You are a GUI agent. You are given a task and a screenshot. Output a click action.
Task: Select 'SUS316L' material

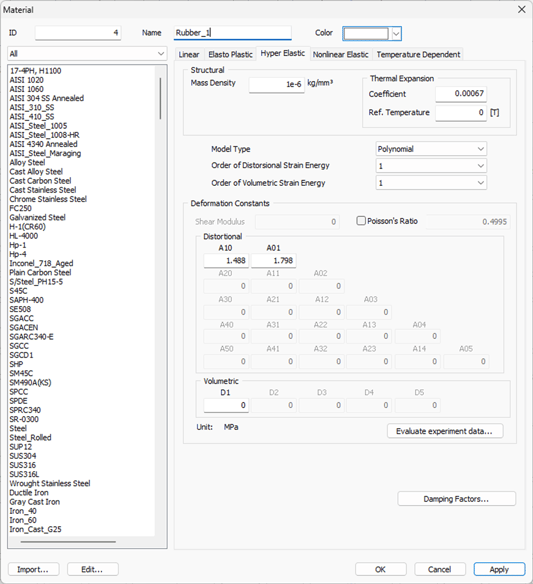tap(24, 474)
